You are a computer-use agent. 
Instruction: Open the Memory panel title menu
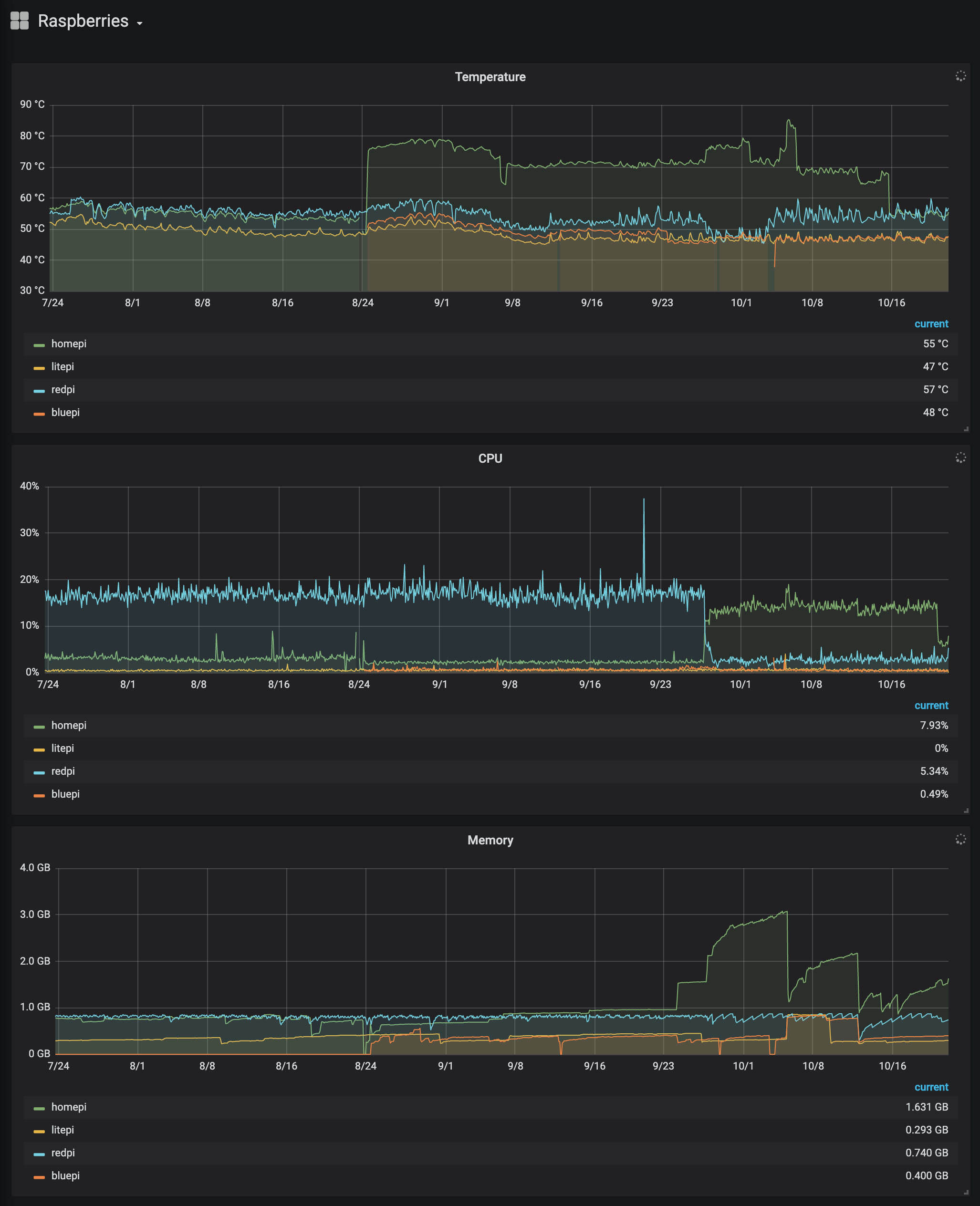[490, 840]
